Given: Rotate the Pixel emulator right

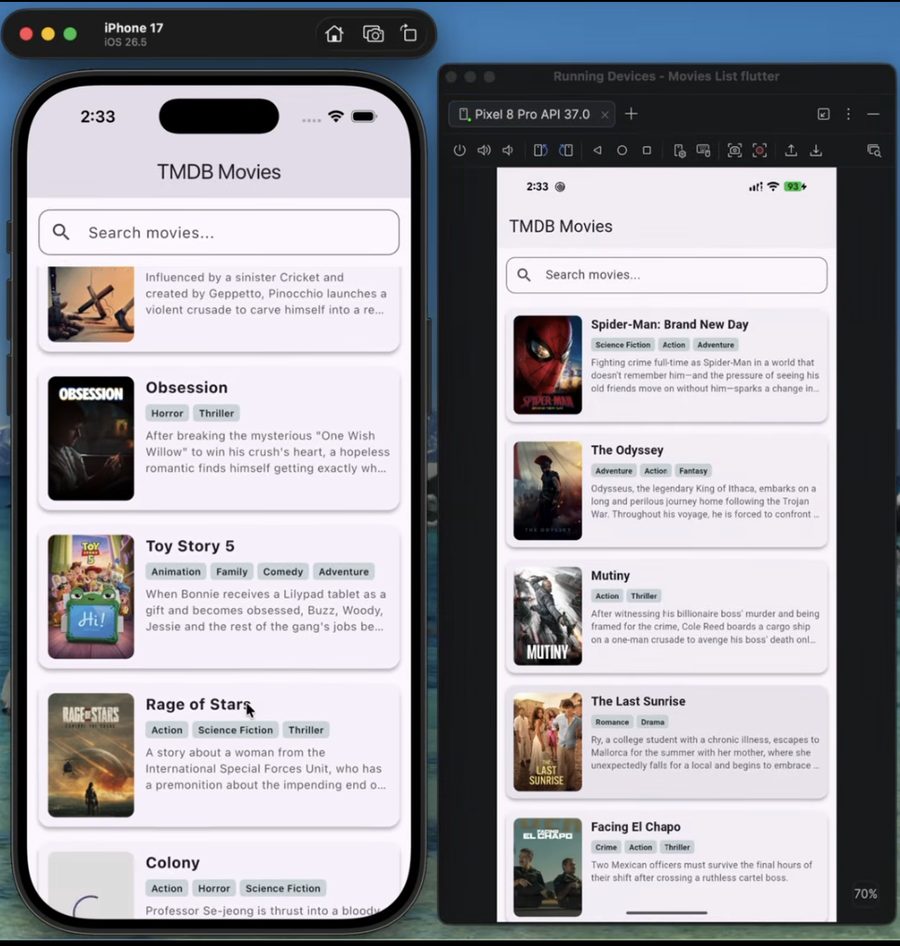Looking at the screenshot, I should point(566,150).
